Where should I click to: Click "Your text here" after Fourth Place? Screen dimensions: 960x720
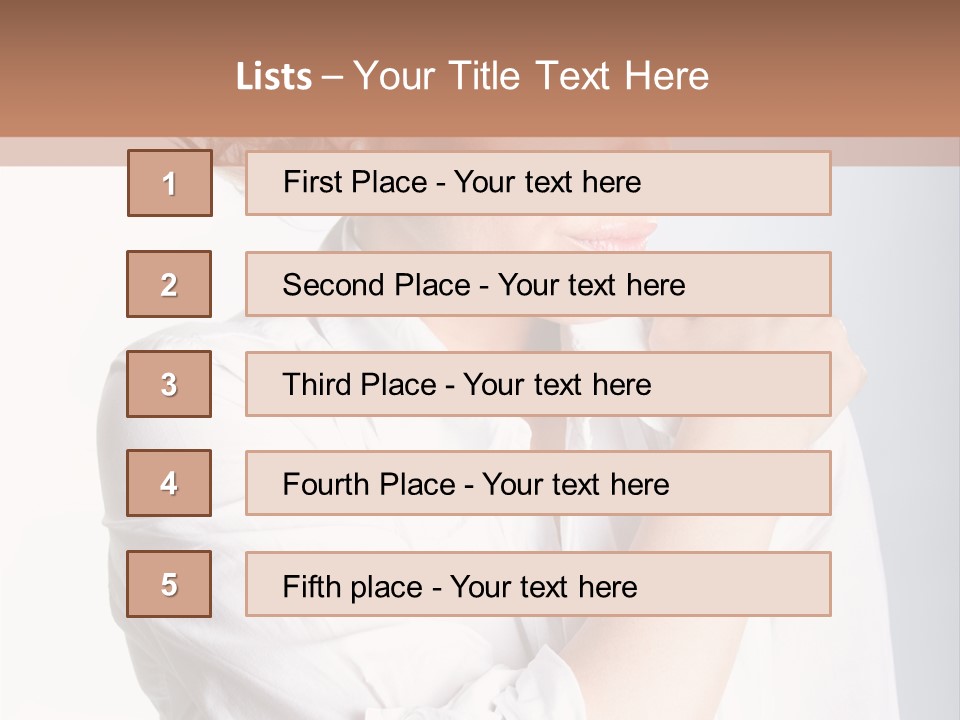click(575, 485)
